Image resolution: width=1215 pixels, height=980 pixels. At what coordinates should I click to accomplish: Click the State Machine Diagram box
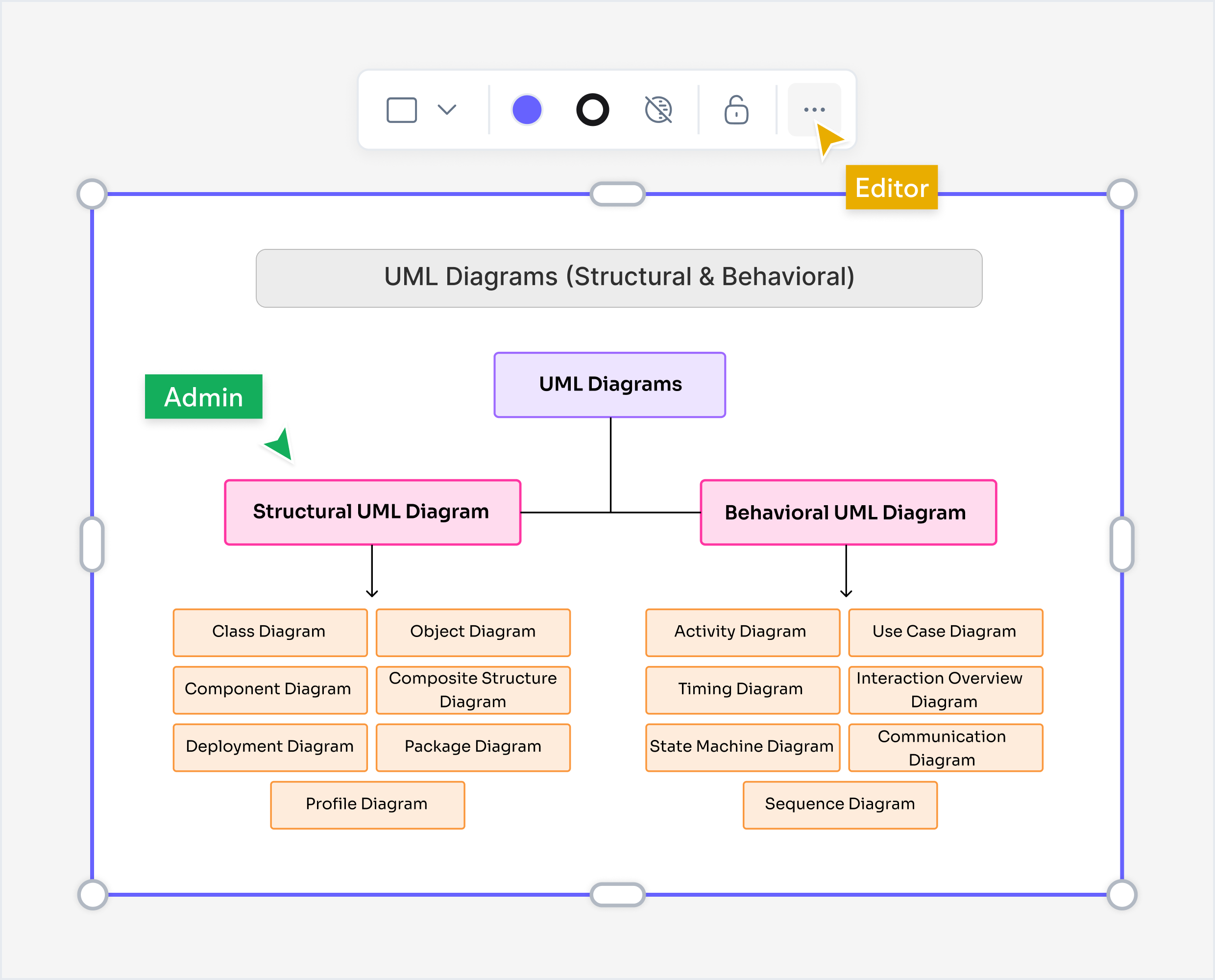coord(743,747)
